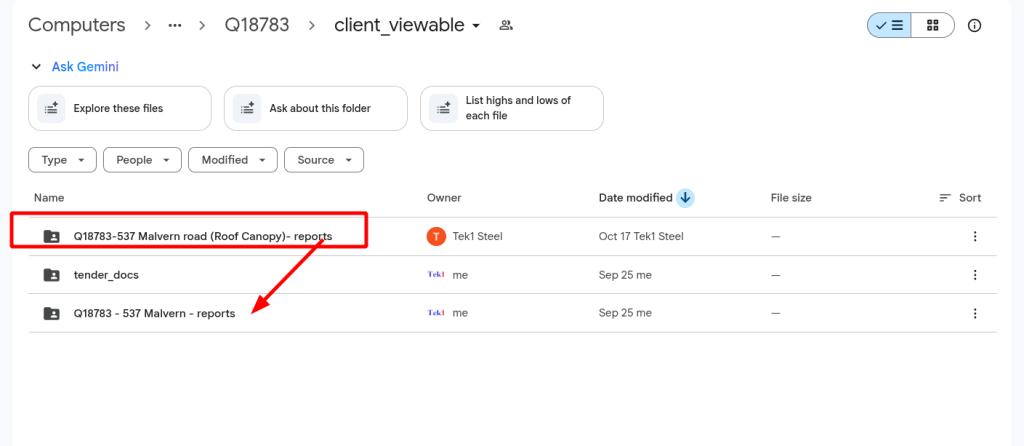
Task: Open more actions for Q18783-537 Malvern road folder
Action: (975, 237)
